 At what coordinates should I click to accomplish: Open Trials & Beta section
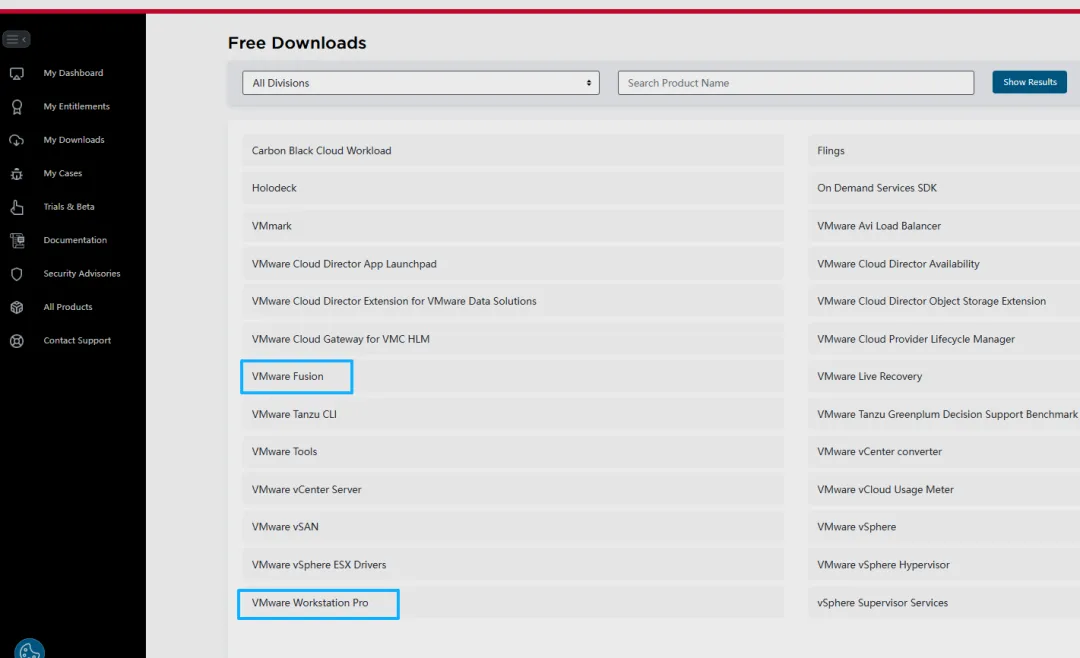click(x=69, y=207)
